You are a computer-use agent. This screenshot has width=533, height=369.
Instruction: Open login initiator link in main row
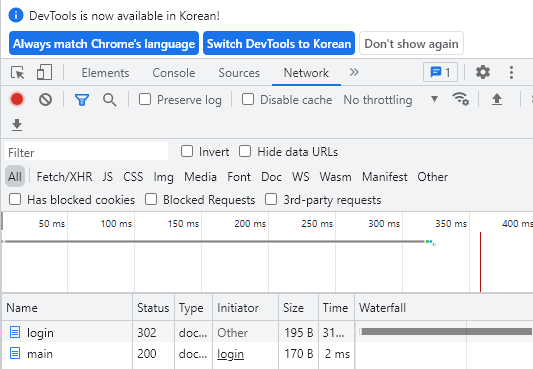pyautogui.click(x=230, y=354)
